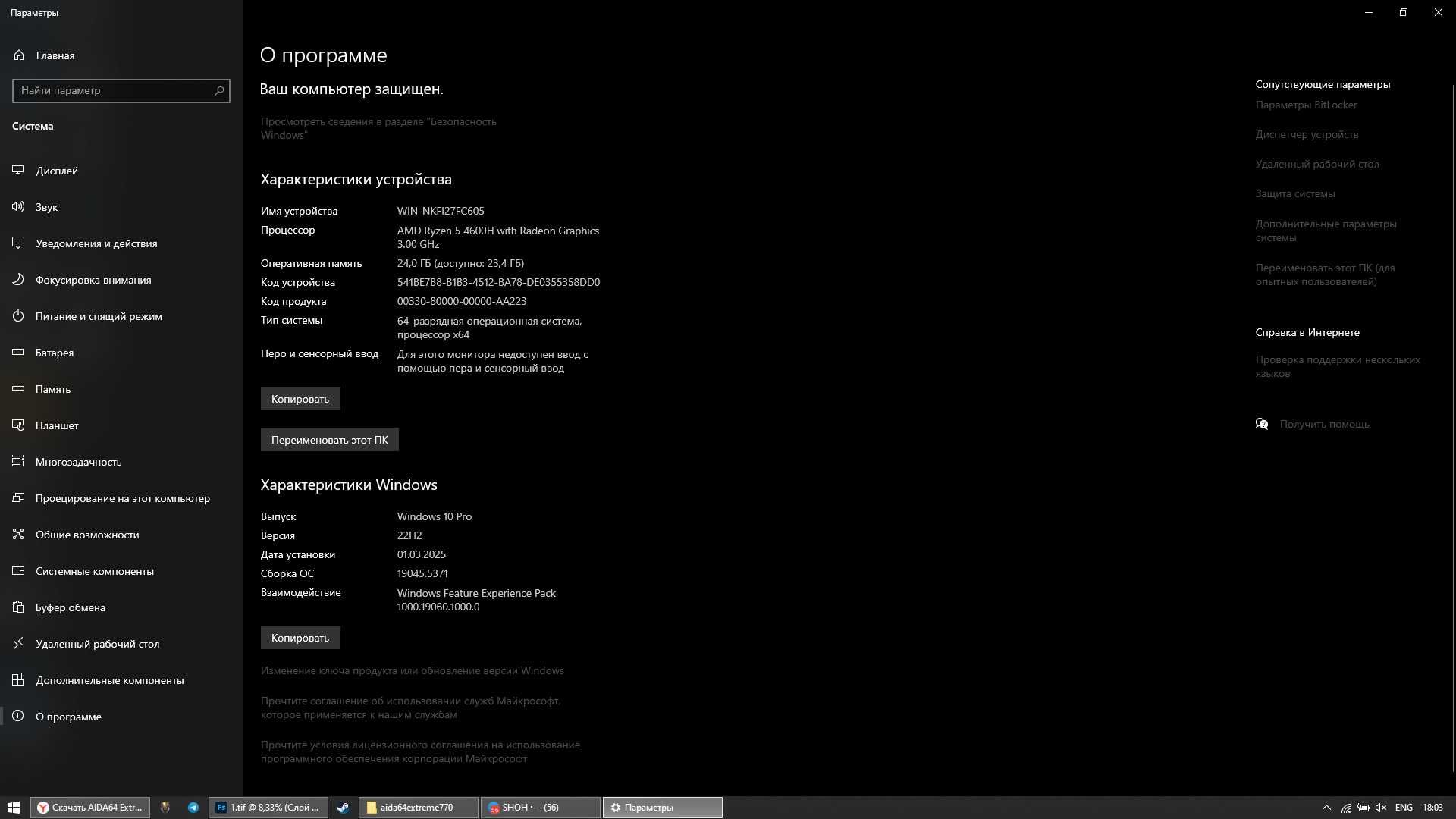The height and width of the screenshot is (819, 1456).
Task: Click Параметры taskbar button
Action: [x=662, y=808]
